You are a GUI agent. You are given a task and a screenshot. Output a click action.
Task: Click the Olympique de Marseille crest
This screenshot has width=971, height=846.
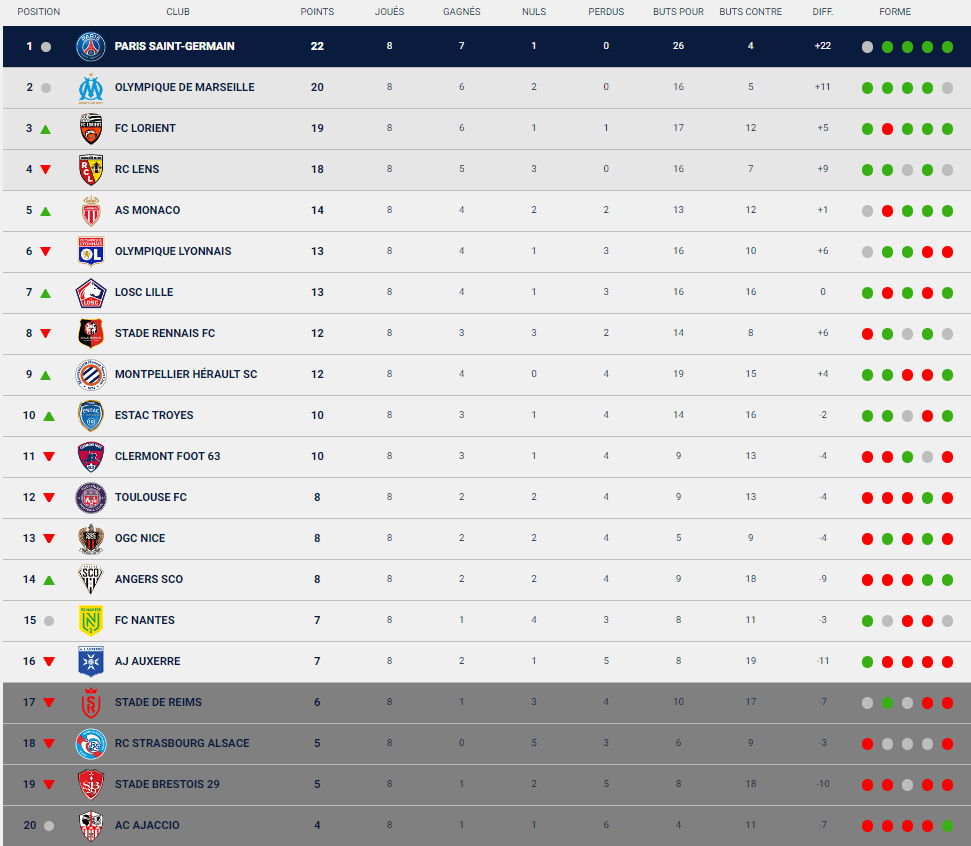[x=91, y=88]
